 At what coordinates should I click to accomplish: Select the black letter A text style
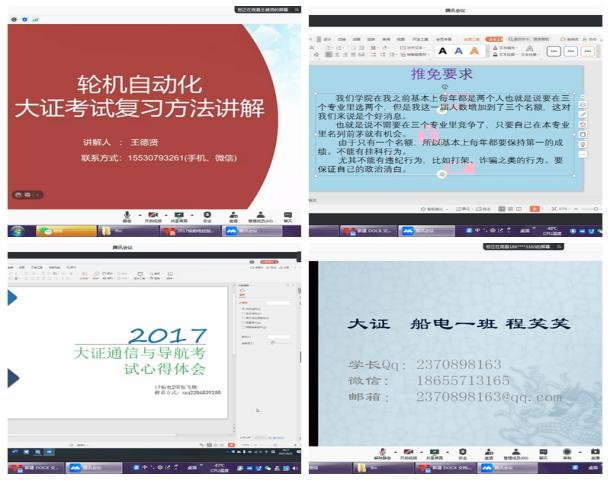point(442,51)
